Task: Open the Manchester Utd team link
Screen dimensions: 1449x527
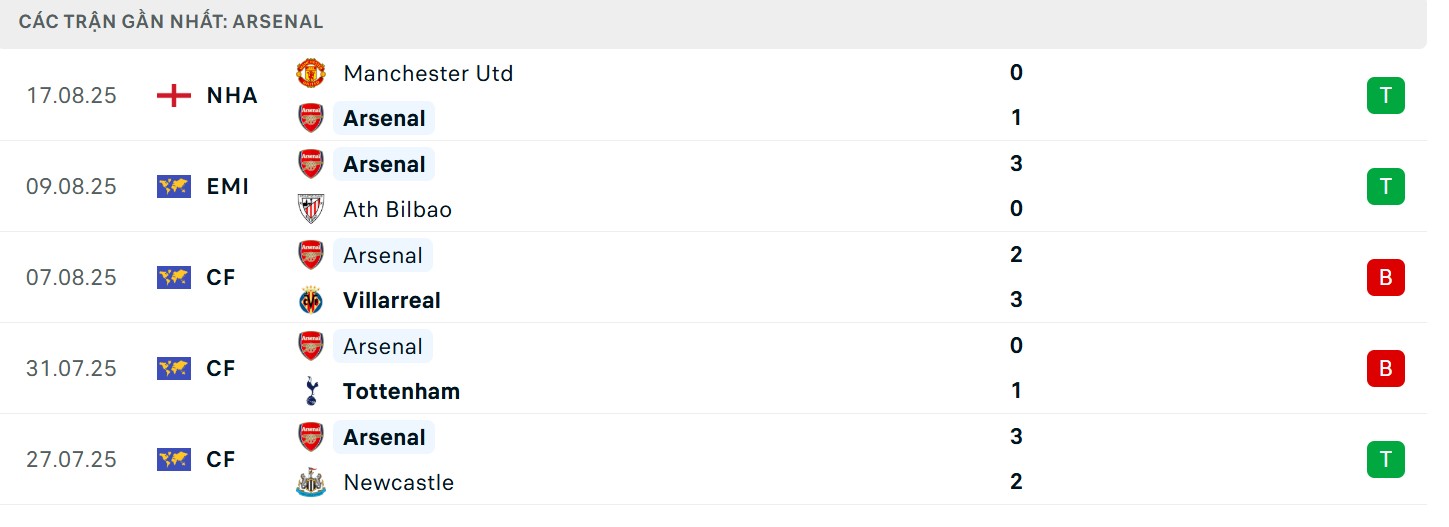Action: (x=428, y=73)
